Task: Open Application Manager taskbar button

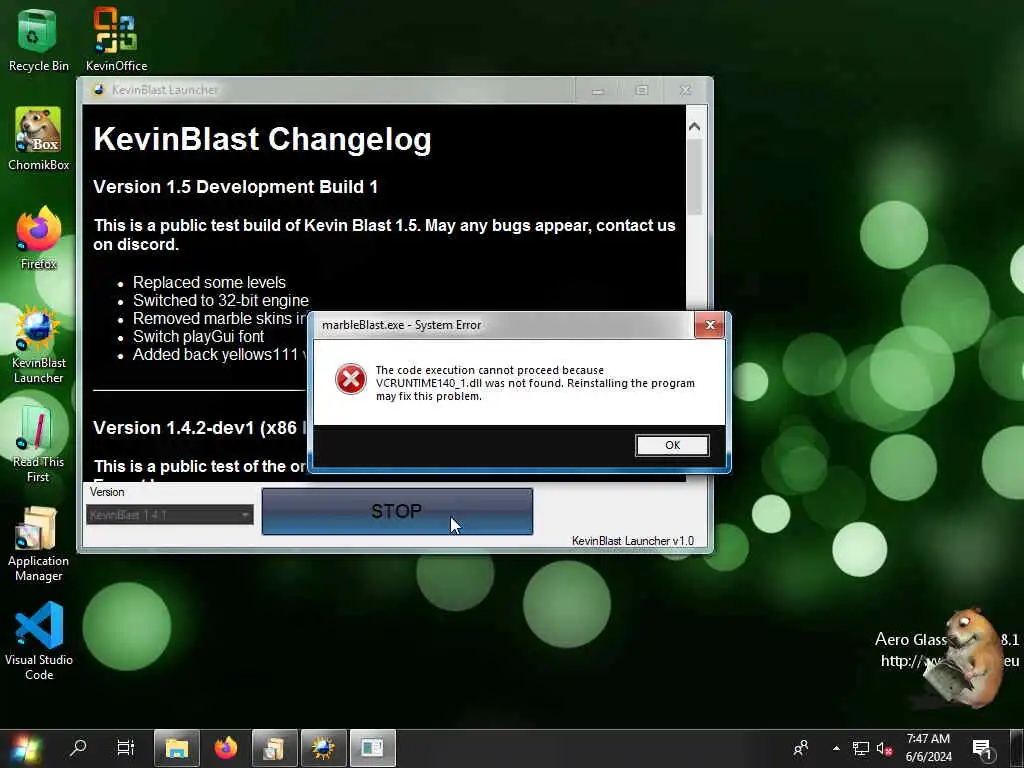Action: [x=274, y=748]
